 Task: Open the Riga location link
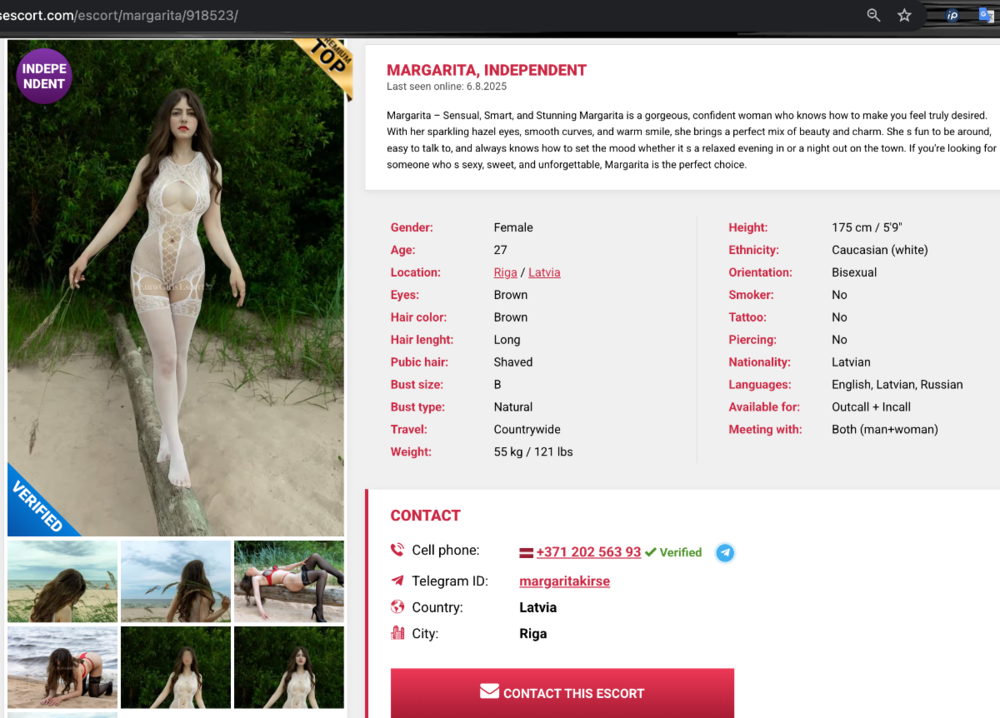click(x=505, y=272)
